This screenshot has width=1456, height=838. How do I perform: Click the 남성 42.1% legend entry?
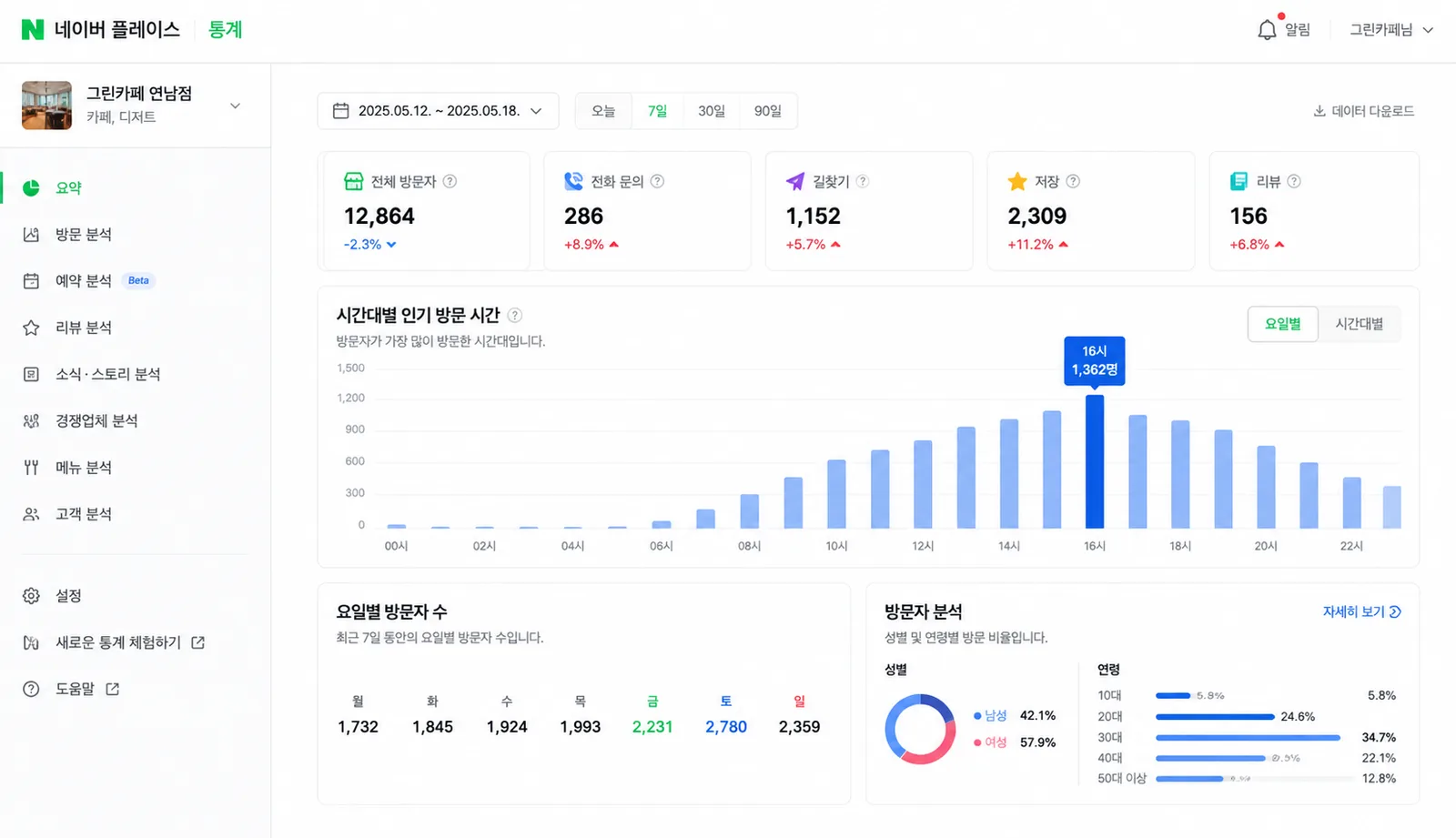[x=1015, y=716]
